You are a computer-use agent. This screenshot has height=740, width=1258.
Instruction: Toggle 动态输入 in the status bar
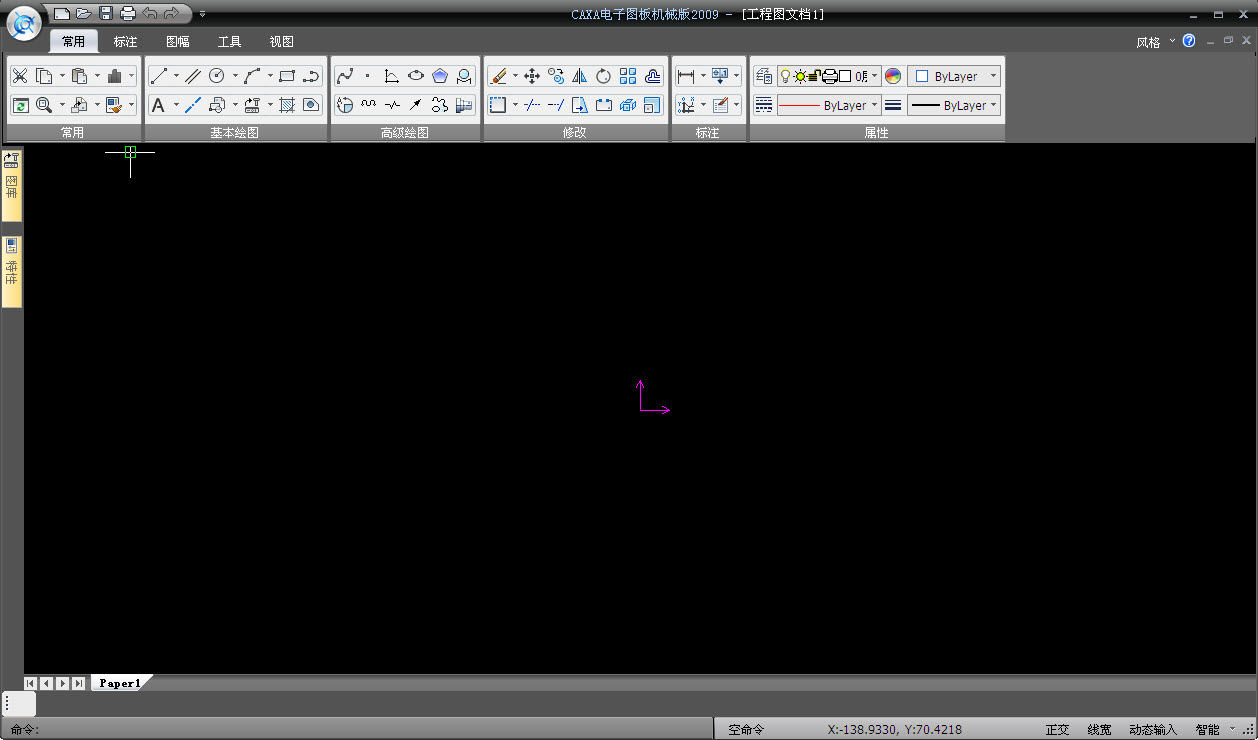coord(1153,730)
